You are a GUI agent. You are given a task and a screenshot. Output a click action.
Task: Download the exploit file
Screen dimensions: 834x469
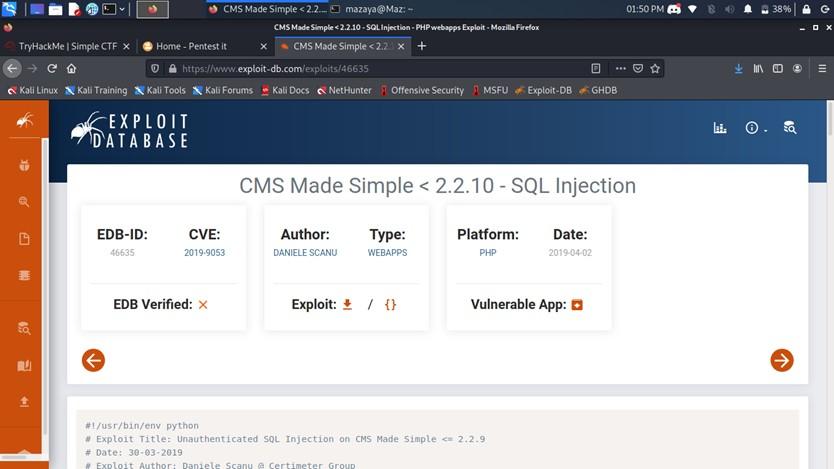[x=348, y=304]
